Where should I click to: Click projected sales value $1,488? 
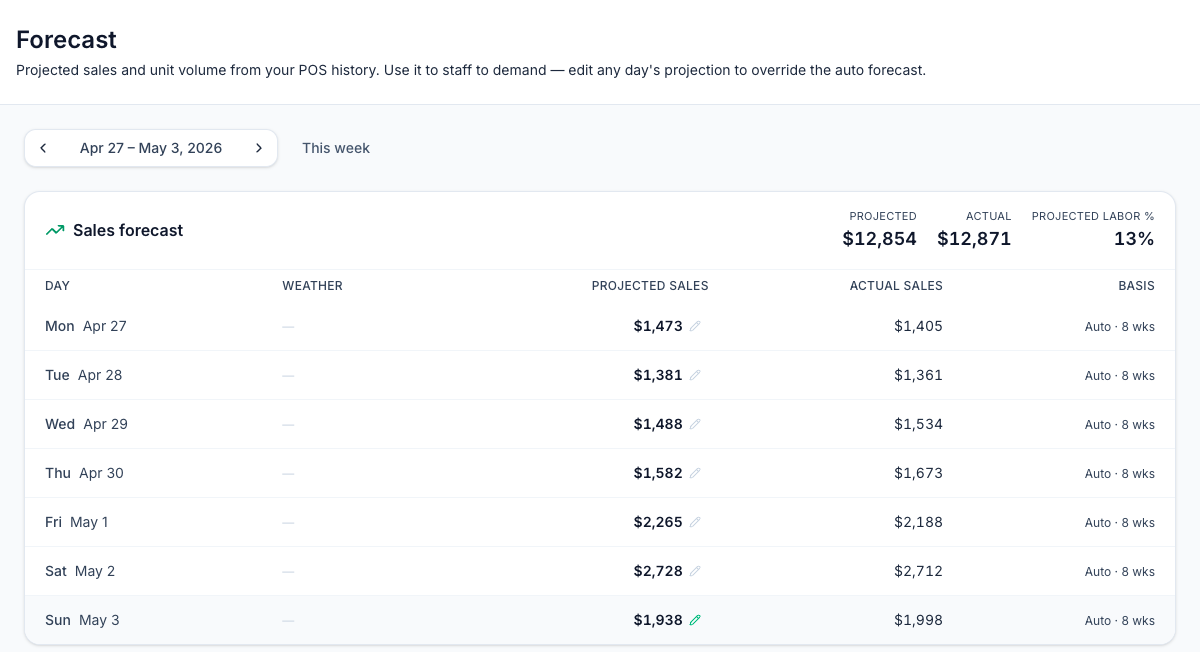[x=658, y=424]
